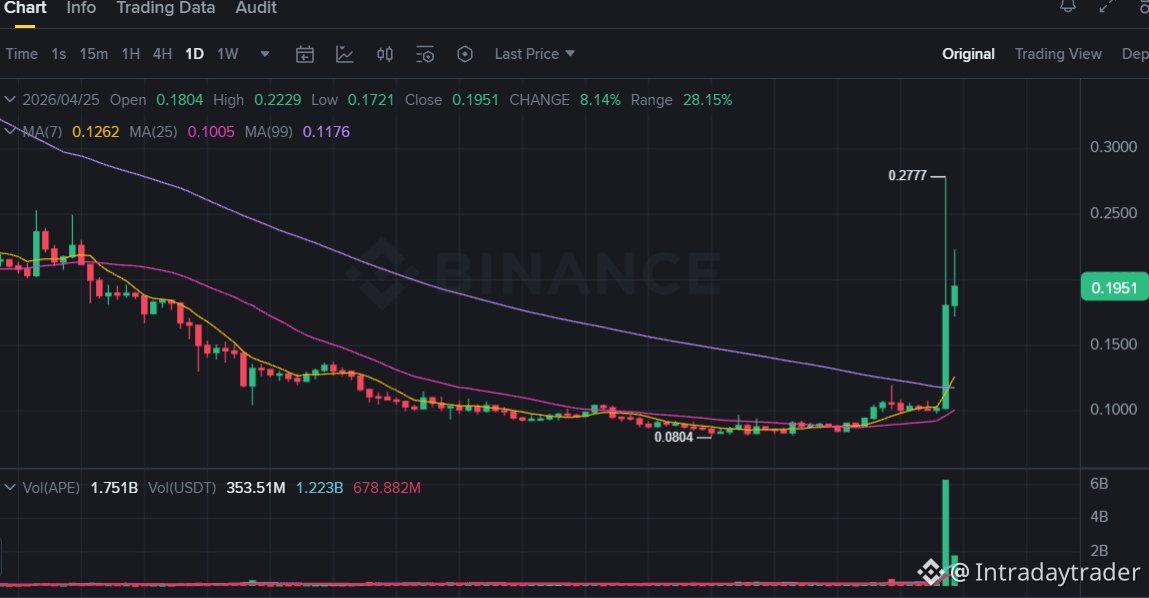Viewport: 1149px width, 598px height.
Task: Click the candle date 2026/04/25
Action: [x=61, y=100]
